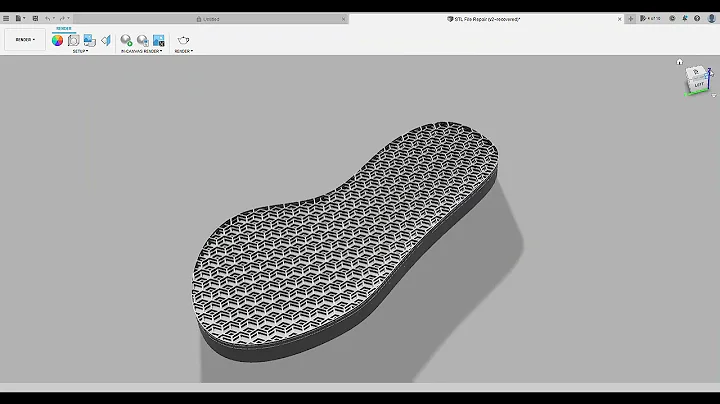Image resolution: width=720 pixels, height=404 pixels.
Task: Open the Help question mark menu
Action: coord(697,18)
